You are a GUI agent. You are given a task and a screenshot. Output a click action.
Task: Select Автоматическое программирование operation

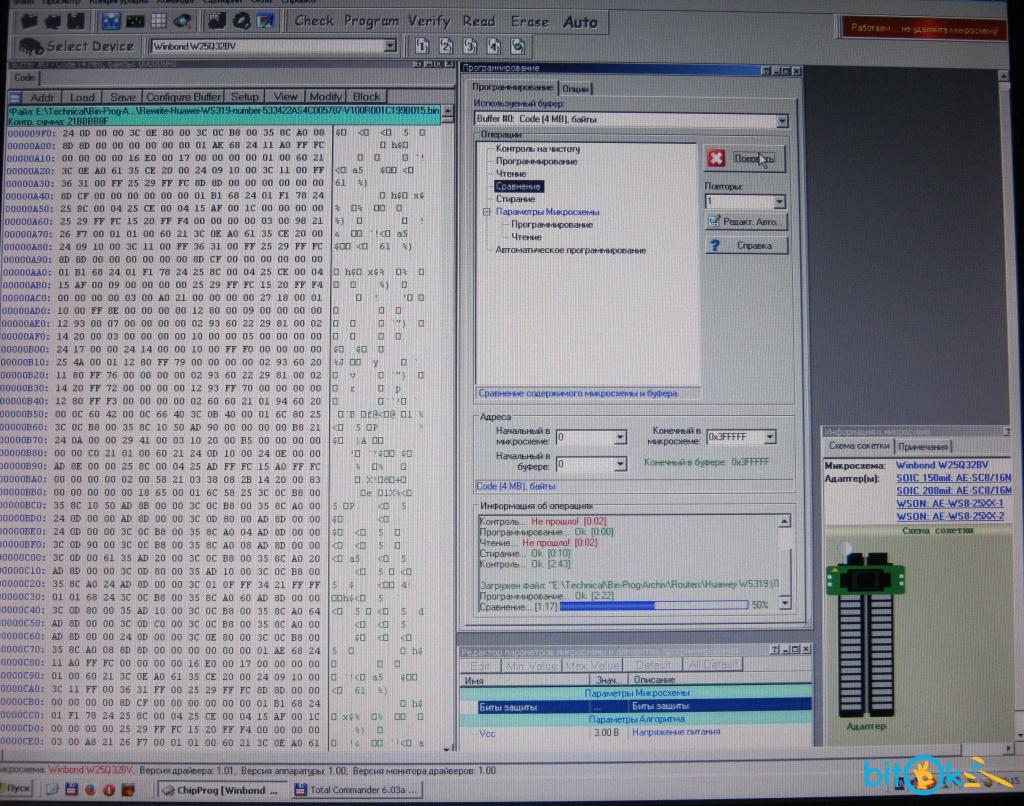pos(570,250)
